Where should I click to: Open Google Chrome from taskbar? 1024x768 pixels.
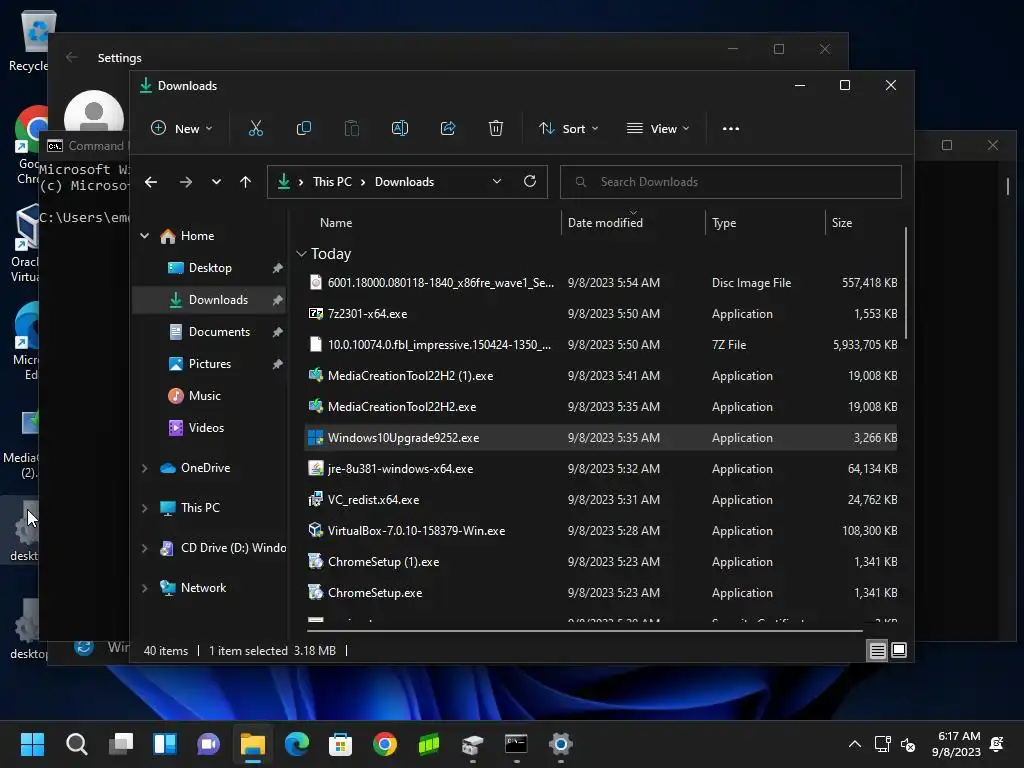385,744
